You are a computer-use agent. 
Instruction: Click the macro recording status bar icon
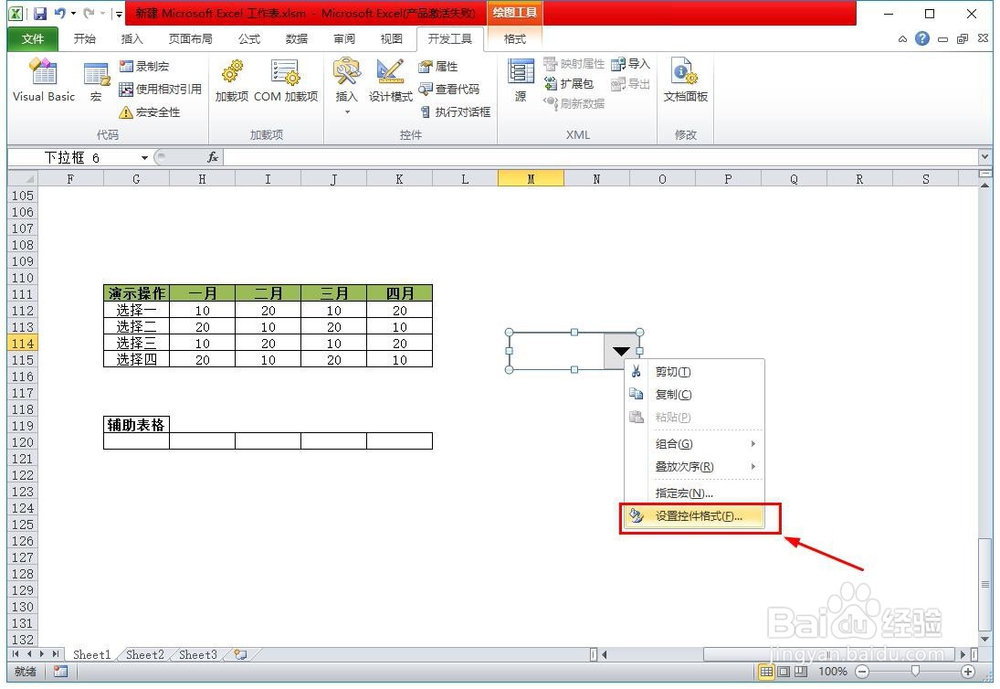click(61, 671)
